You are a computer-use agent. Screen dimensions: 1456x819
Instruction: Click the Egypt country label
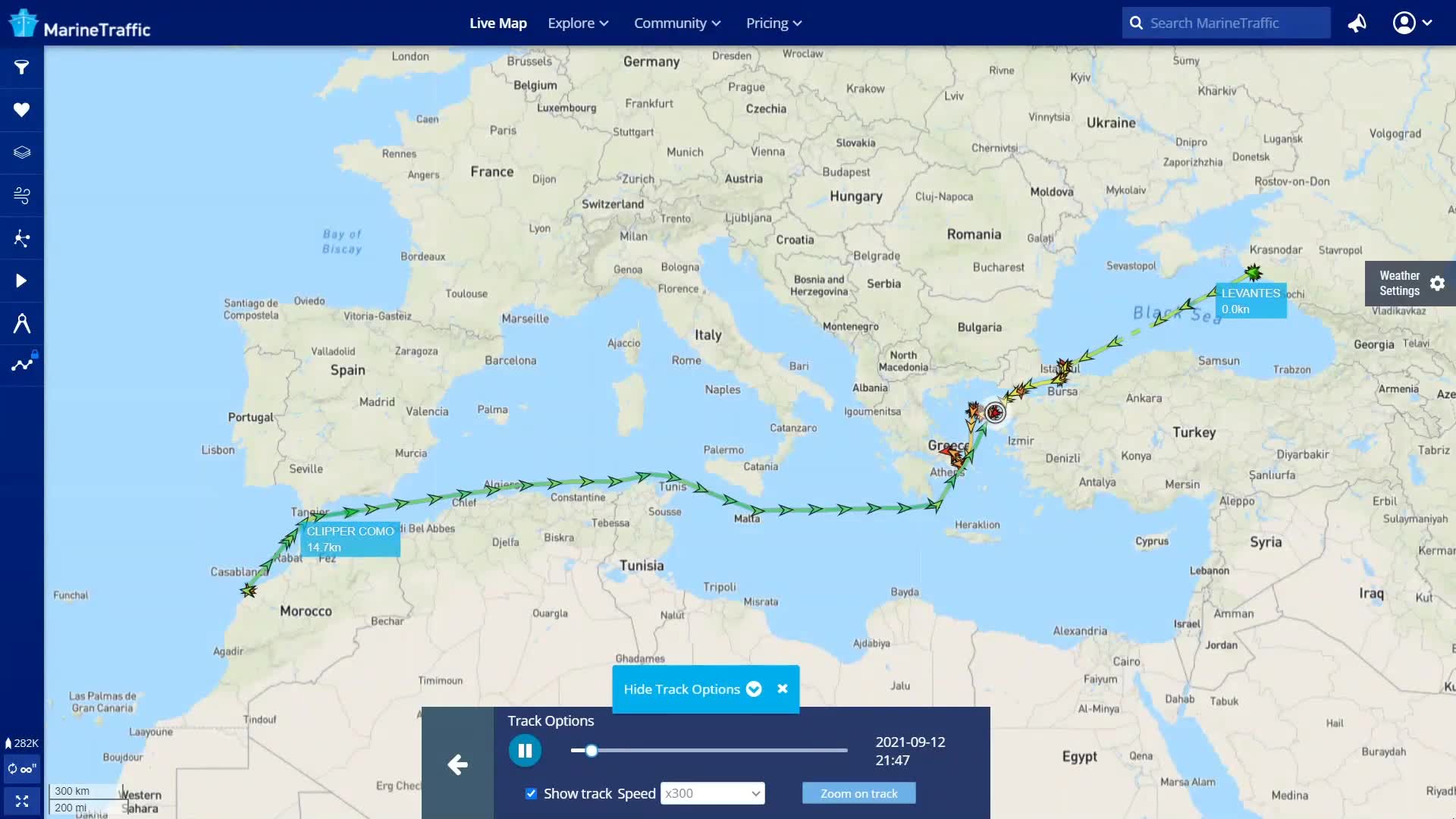[1079, 756]
